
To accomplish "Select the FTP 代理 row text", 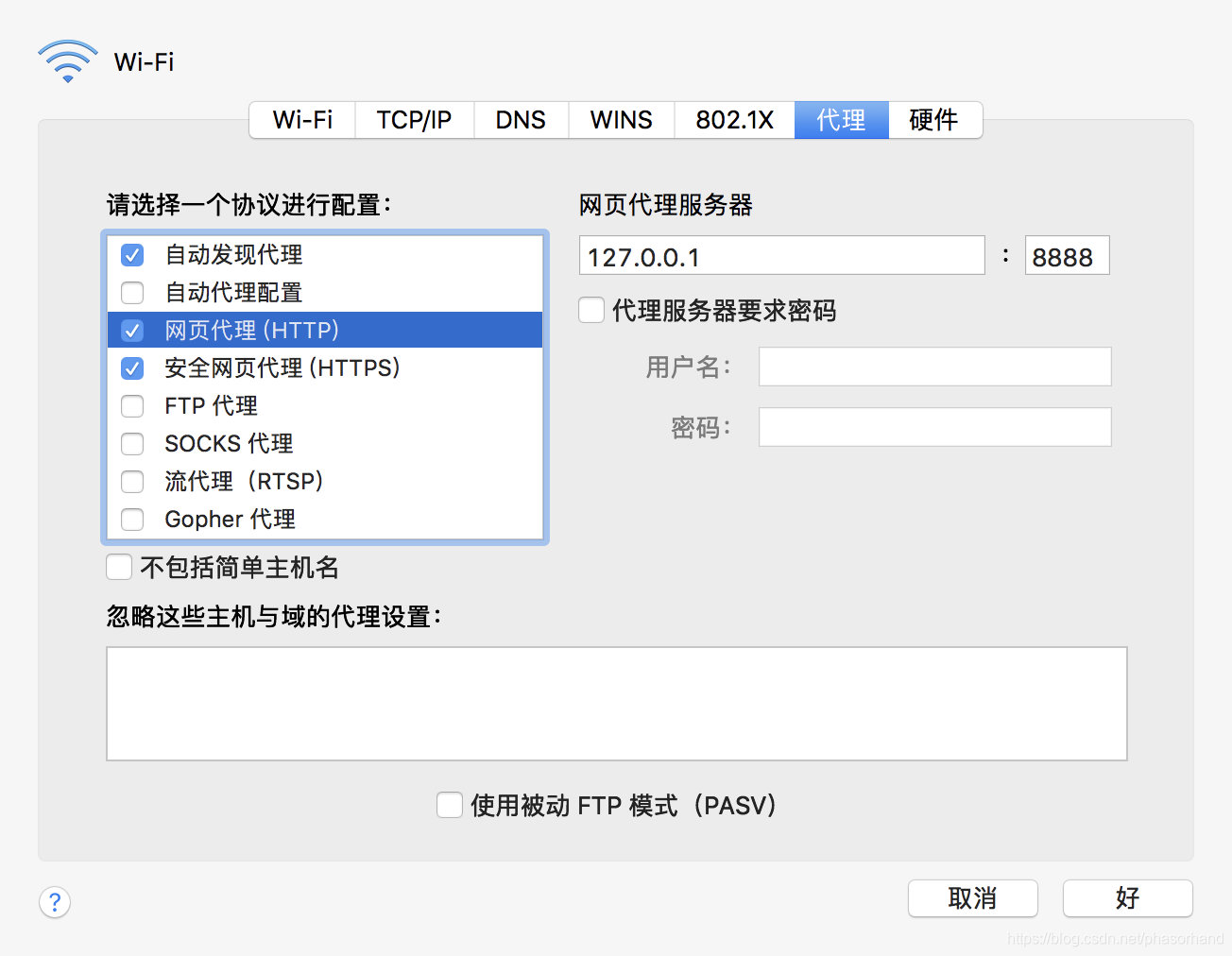I will [211, 406].
